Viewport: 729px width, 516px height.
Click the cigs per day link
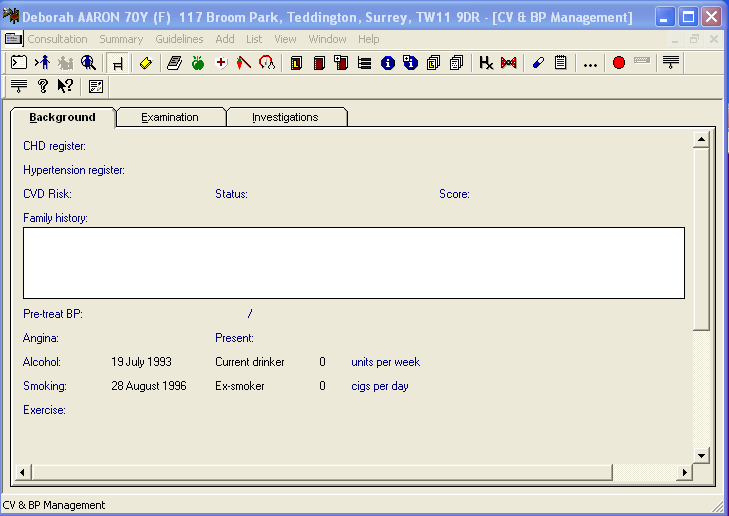tap(379, 386)
